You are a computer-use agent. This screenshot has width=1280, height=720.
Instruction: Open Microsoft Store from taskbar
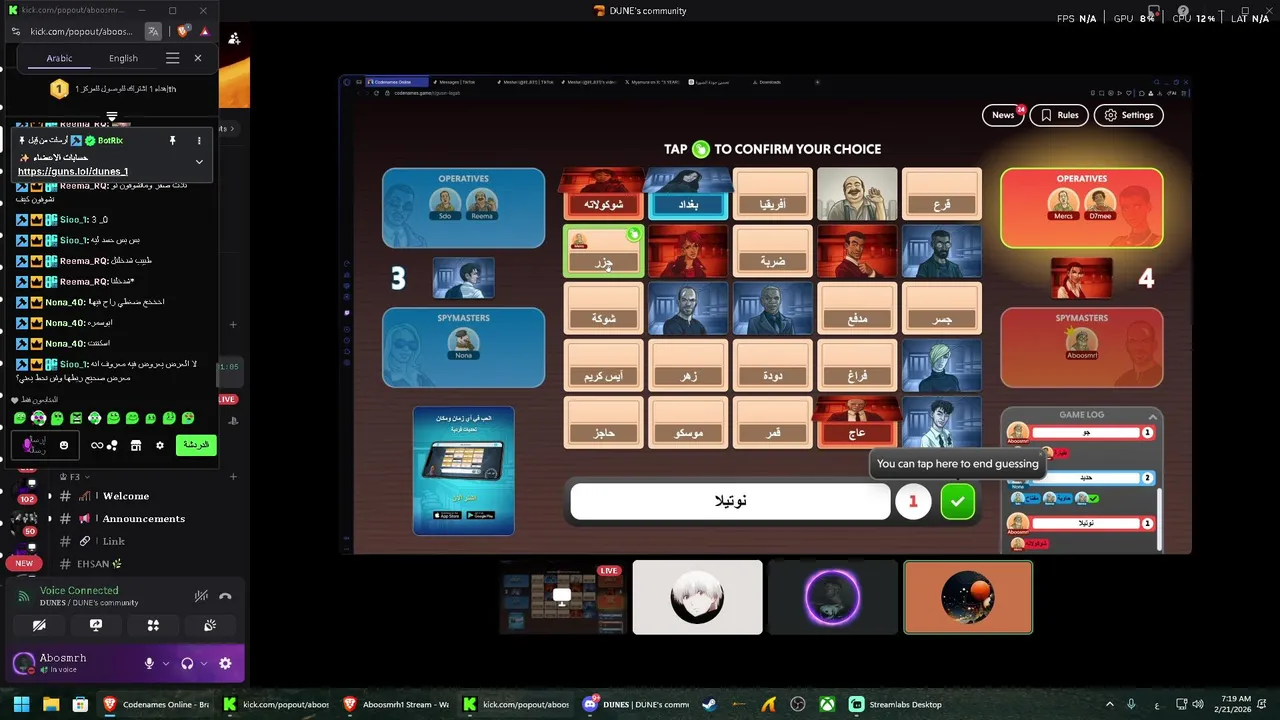tap(80, 704)
